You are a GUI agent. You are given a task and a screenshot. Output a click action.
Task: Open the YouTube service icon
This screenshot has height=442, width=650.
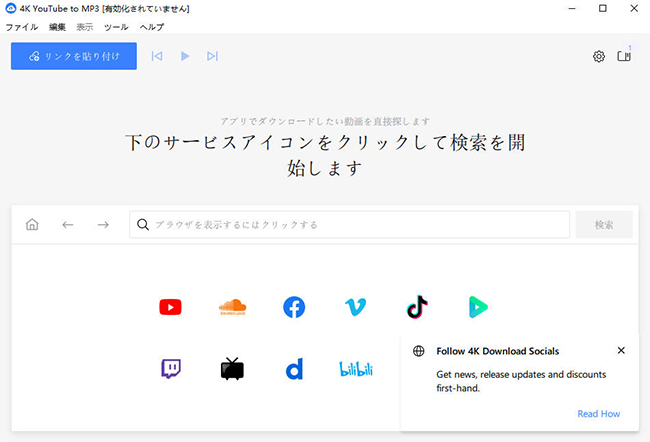[170, 307]
